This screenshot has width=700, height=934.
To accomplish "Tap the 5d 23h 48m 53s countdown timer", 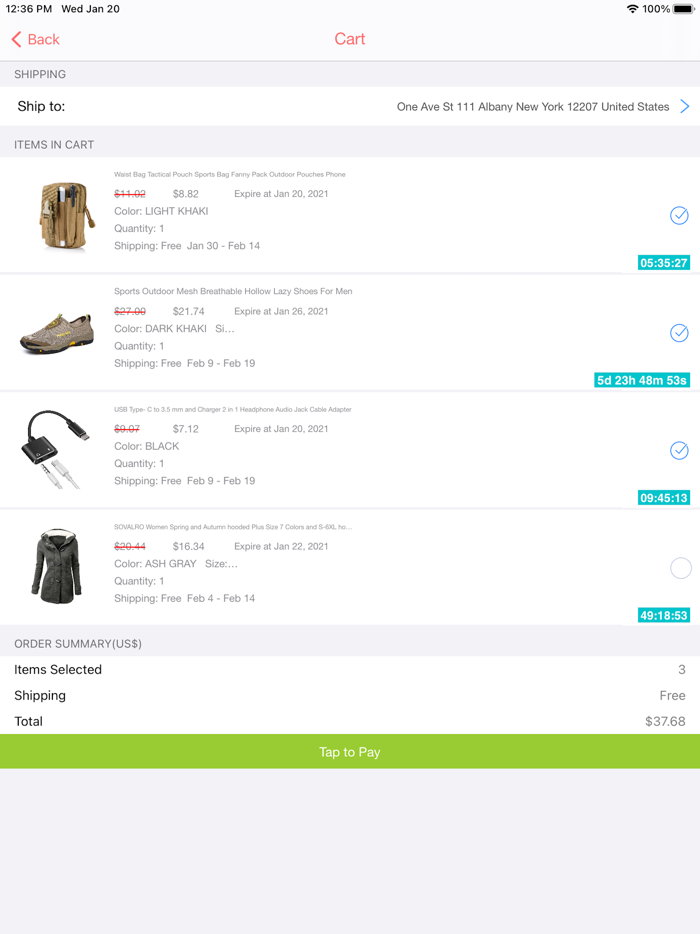I will click(640, 380).
